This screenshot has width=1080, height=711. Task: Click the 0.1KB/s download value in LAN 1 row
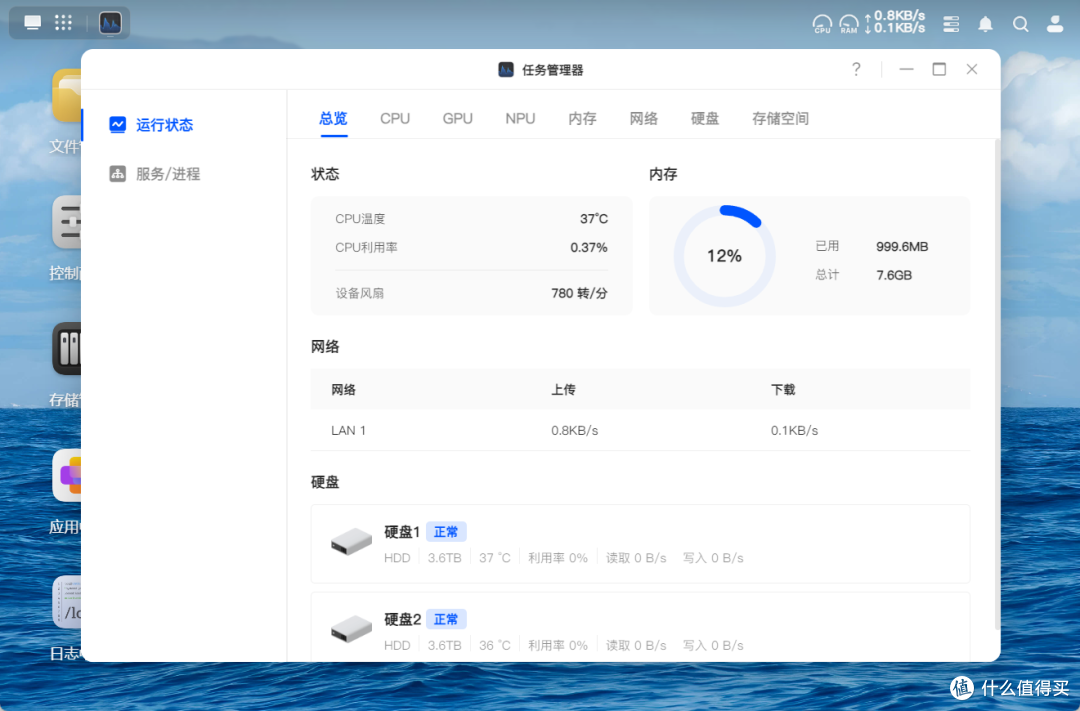794,431
